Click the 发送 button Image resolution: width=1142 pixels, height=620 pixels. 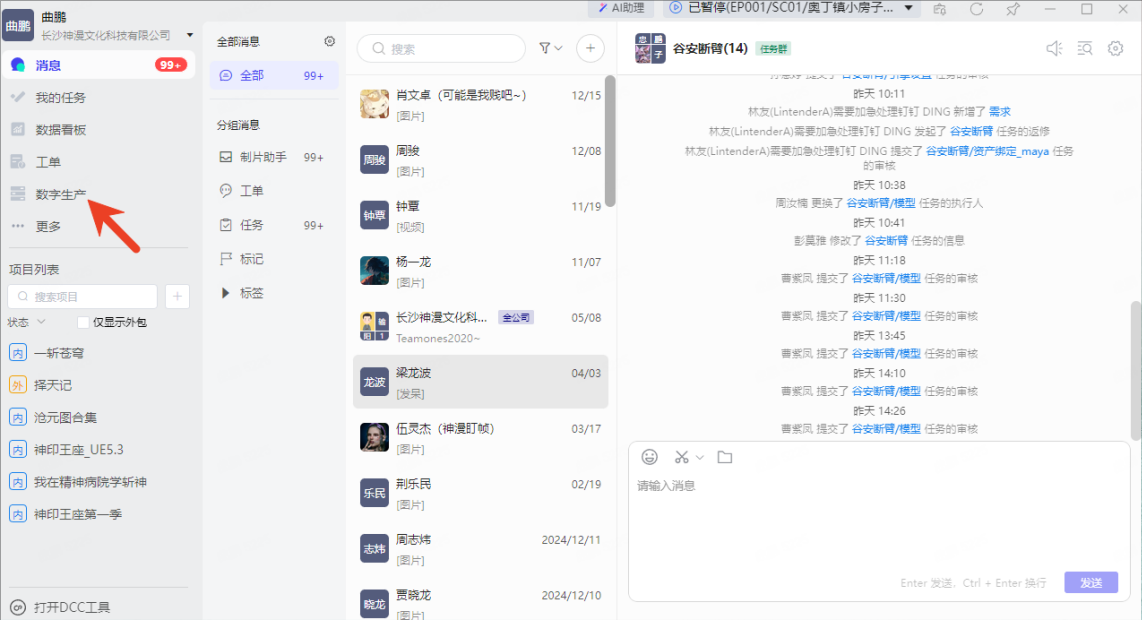1090,583
